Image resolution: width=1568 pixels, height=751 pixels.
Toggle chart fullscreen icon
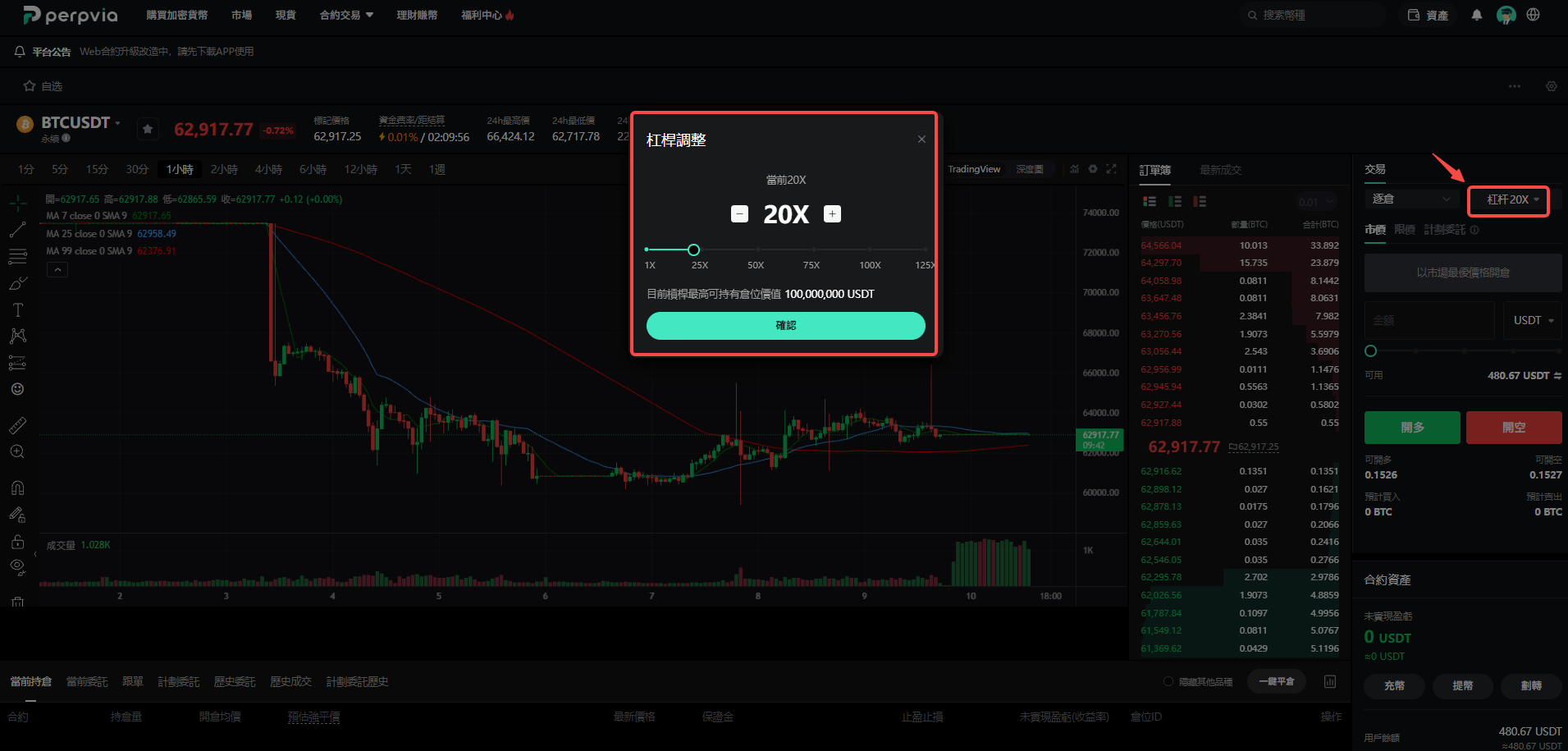coord(1112,169)
